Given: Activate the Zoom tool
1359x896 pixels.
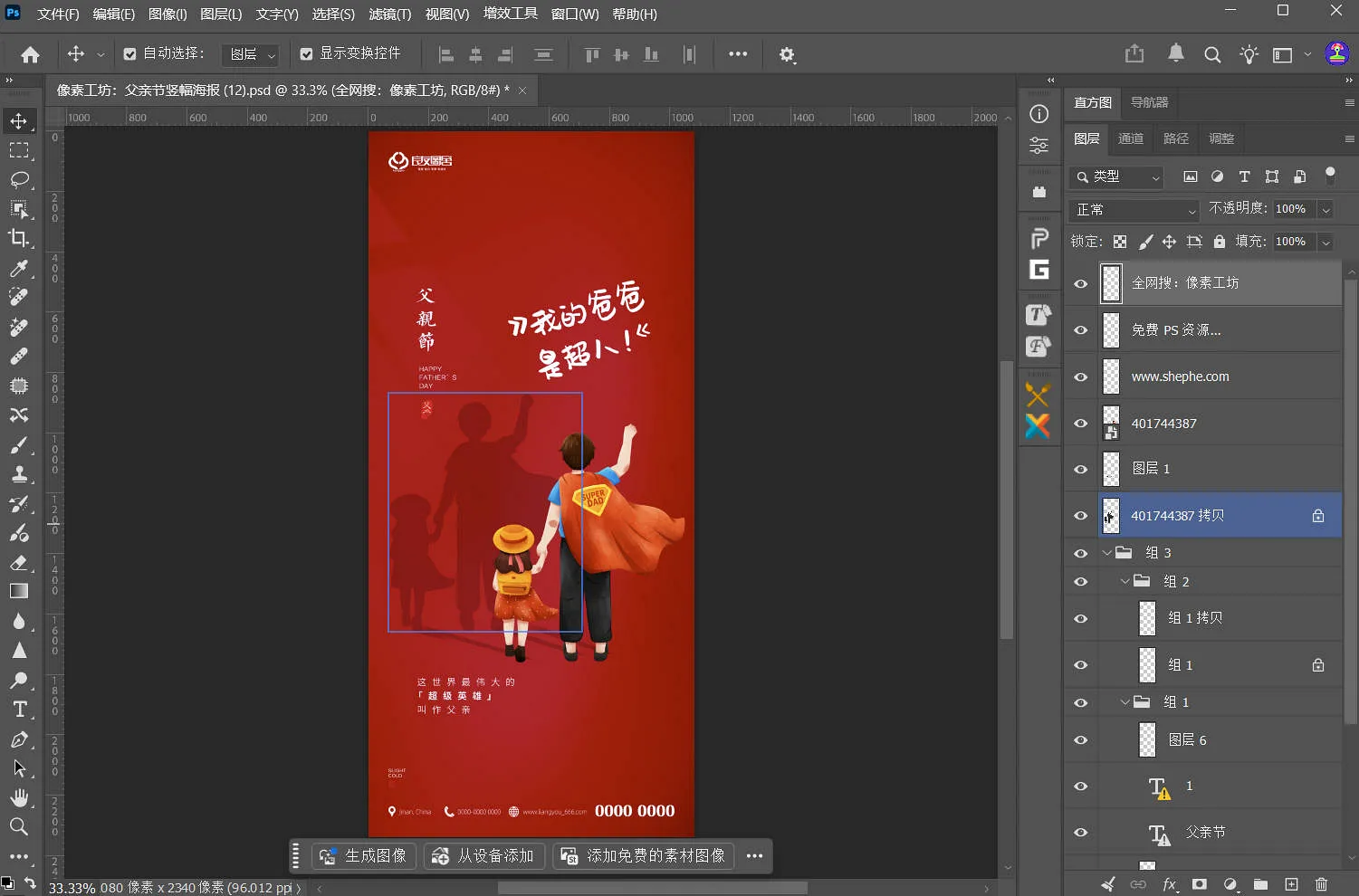Looking at the screenshot, I should coord(19,826).
